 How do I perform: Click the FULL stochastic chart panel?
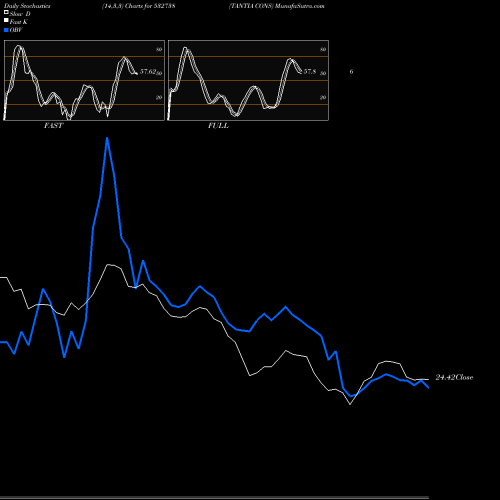click(x=248, y=80)
